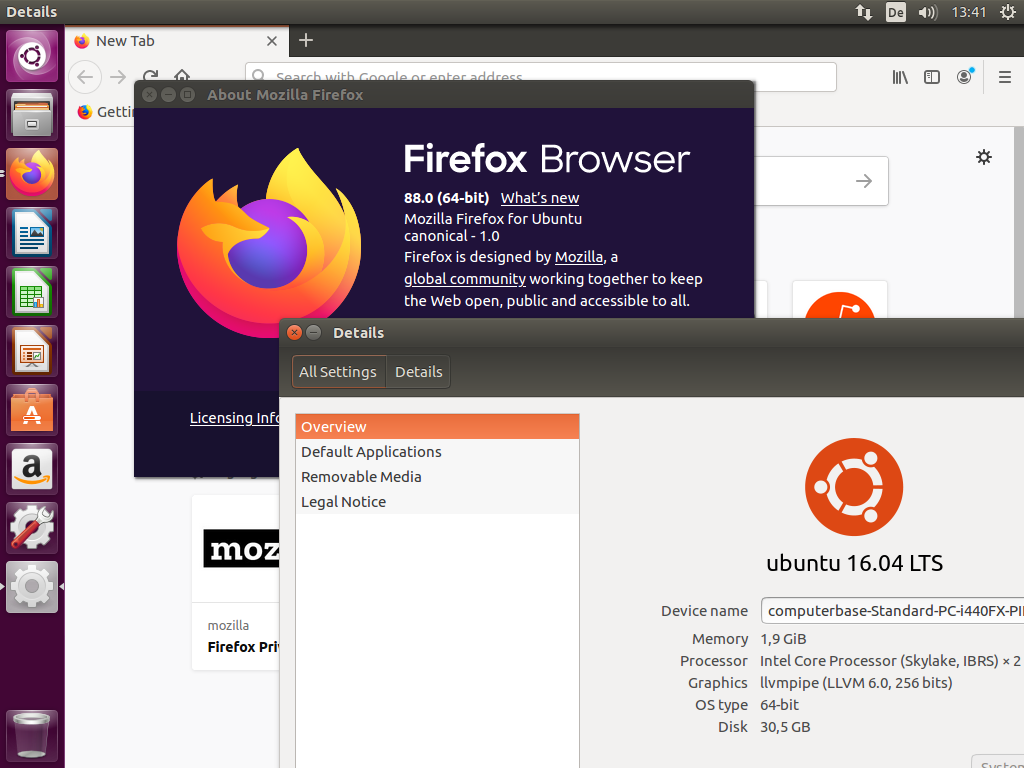Open the session power gear menu

click(1008, 12)
